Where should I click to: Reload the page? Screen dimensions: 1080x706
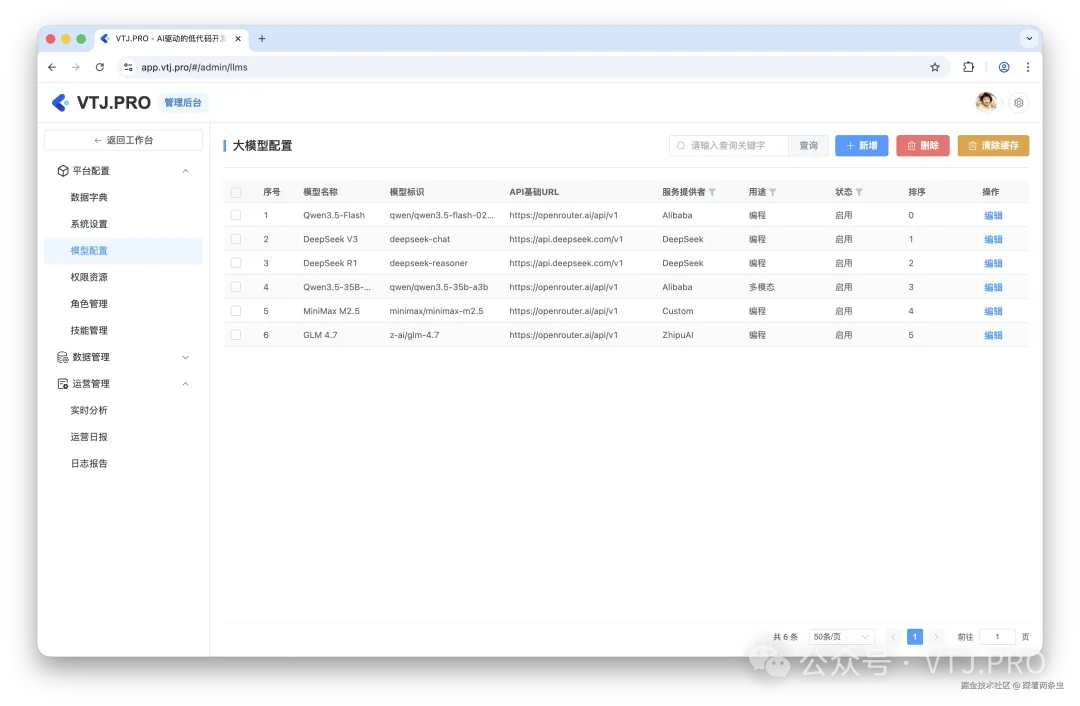click(100, 67)
